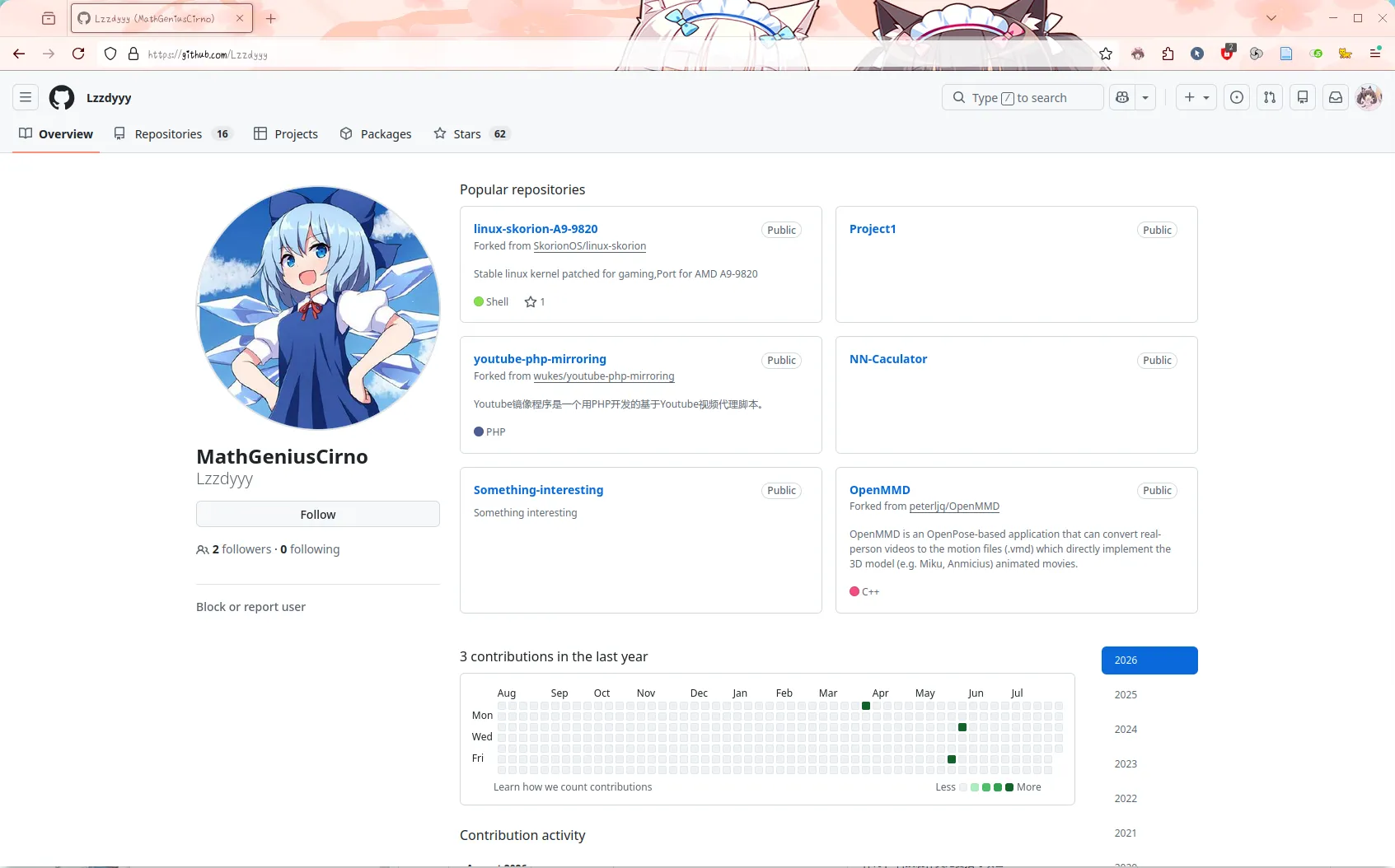Switch to the Stars tab
1395x868 pixels.
pyautogui.click(x=472, y=134)
